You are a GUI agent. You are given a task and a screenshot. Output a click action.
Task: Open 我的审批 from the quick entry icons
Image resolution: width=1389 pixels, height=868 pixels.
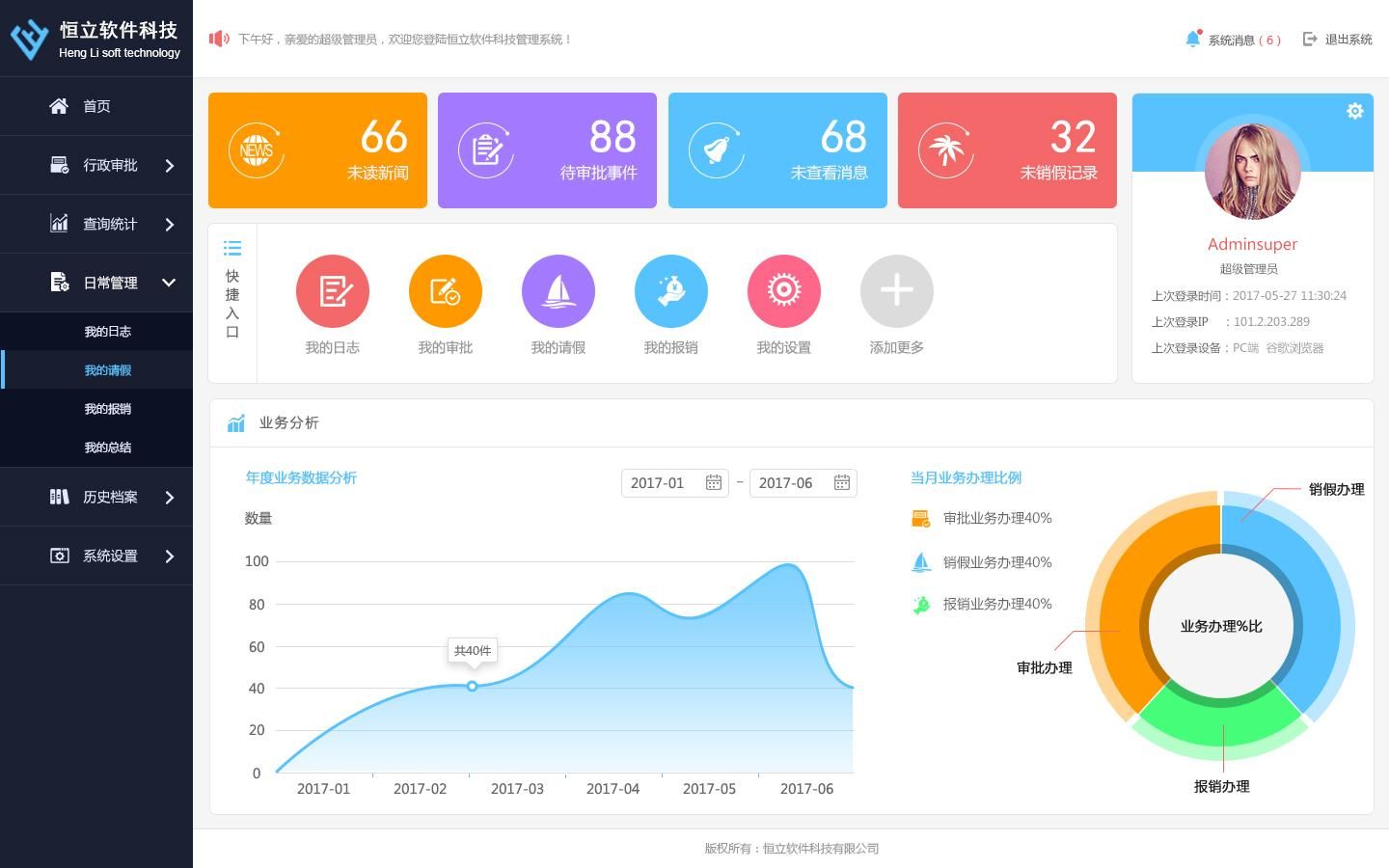[446, 290]
